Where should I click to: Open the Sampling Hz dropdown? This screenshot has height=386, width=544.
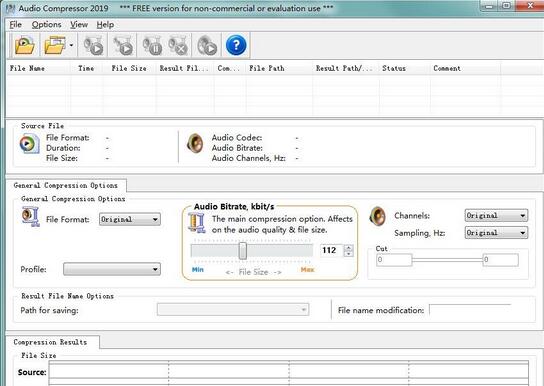496,233
